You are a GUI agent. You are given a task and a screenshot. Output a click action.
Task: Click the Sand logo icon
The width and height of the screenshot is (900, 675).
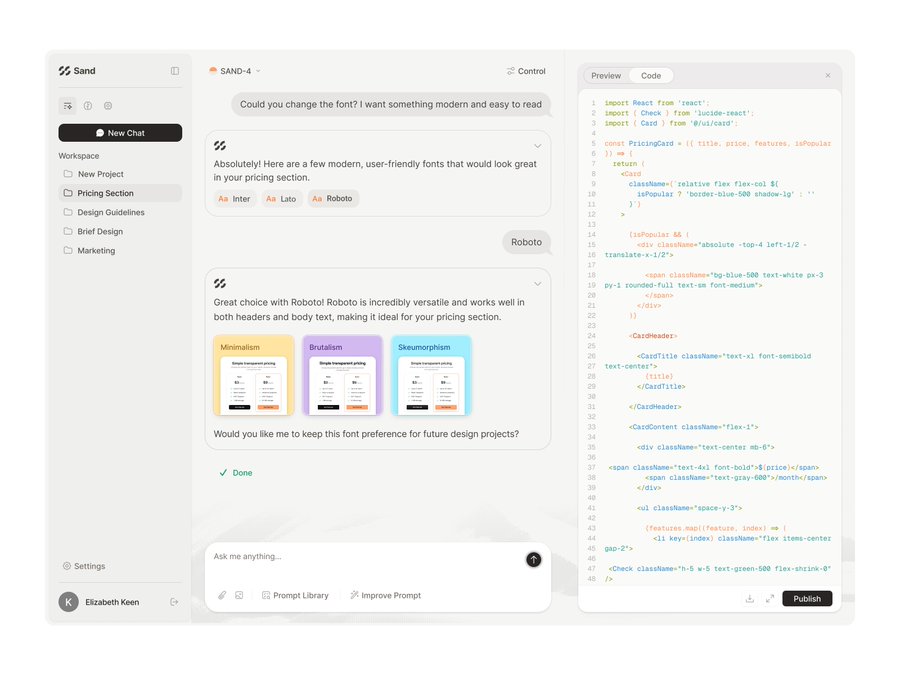[64, 71]
